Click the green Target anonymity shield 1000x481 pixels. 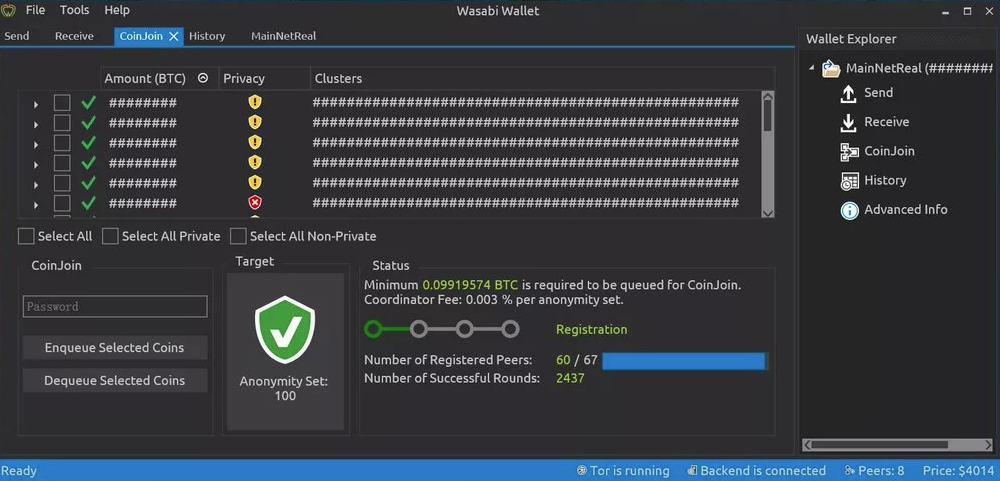285,330
